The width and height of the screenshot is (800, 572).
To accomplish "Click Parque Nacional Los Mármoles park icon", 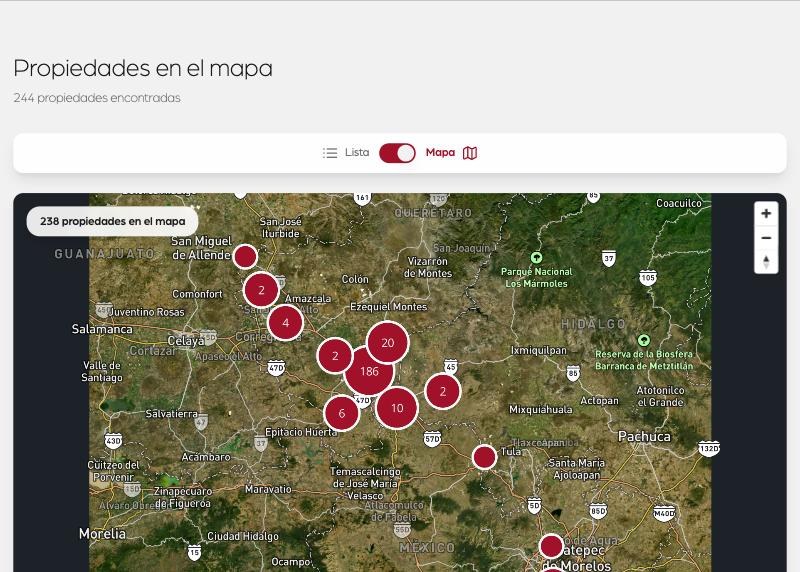I will click(x=536, y=258).
